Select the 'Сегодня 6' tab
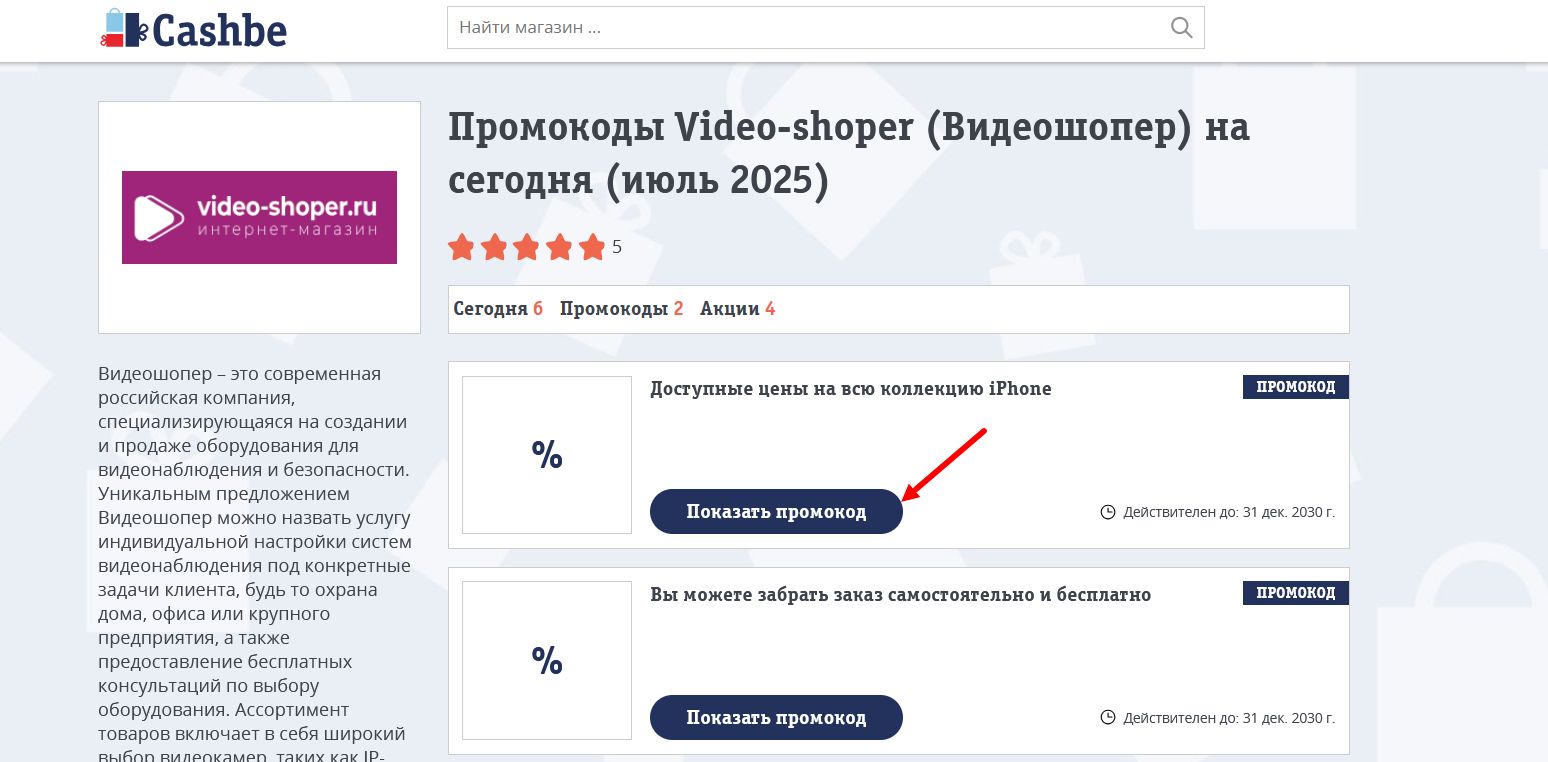The width and height of the screenshot is (1548, 762). click(498, 309)
